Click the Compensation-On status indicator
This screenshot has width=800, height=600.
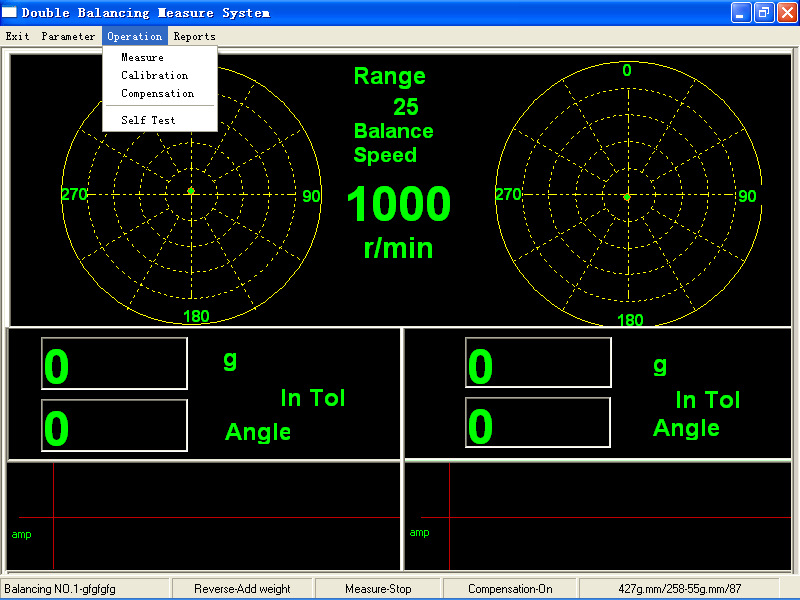click(510, 589)
